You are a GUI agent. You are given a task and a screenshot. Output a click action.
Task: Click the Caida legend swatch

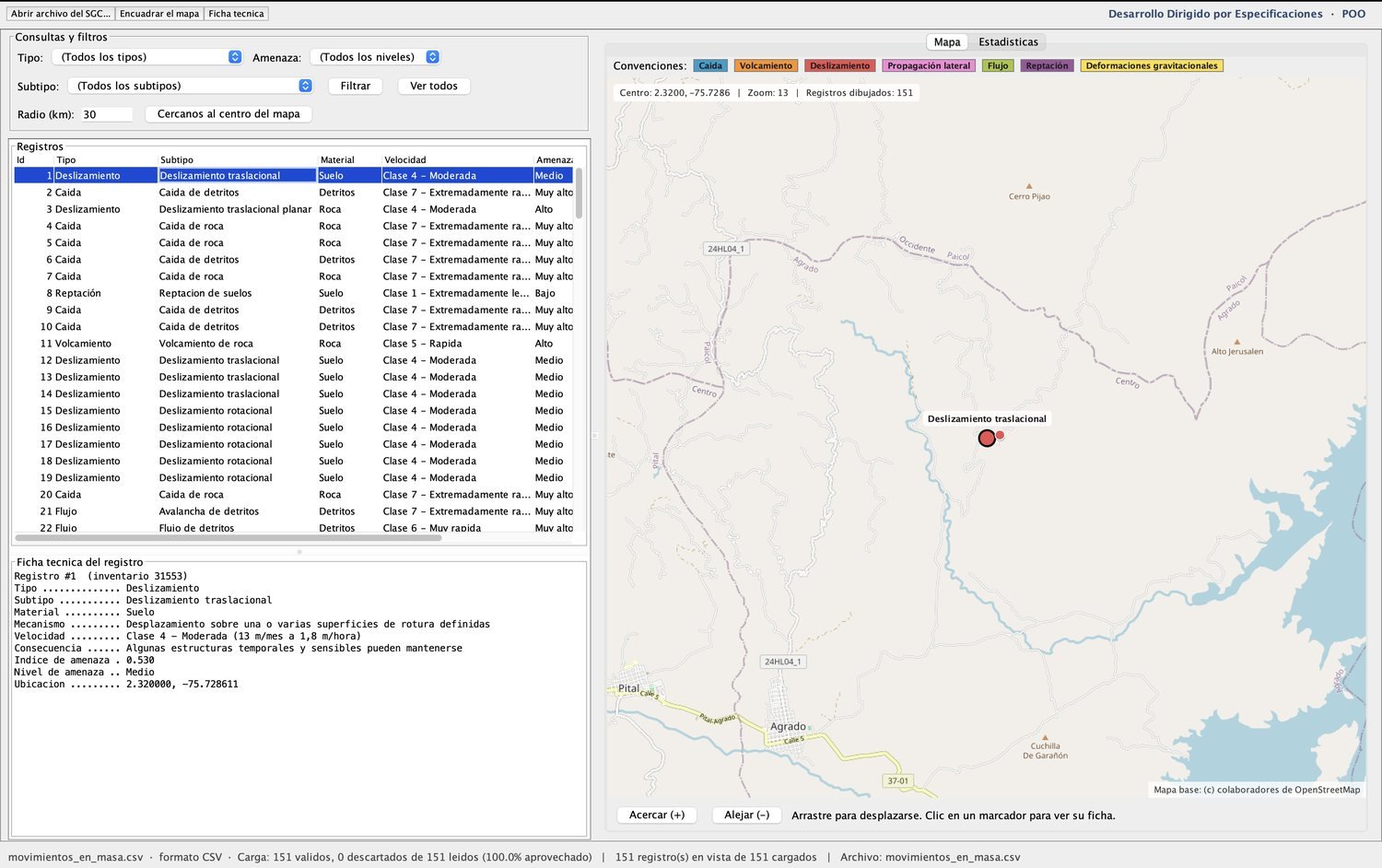(x=710, y=65)
